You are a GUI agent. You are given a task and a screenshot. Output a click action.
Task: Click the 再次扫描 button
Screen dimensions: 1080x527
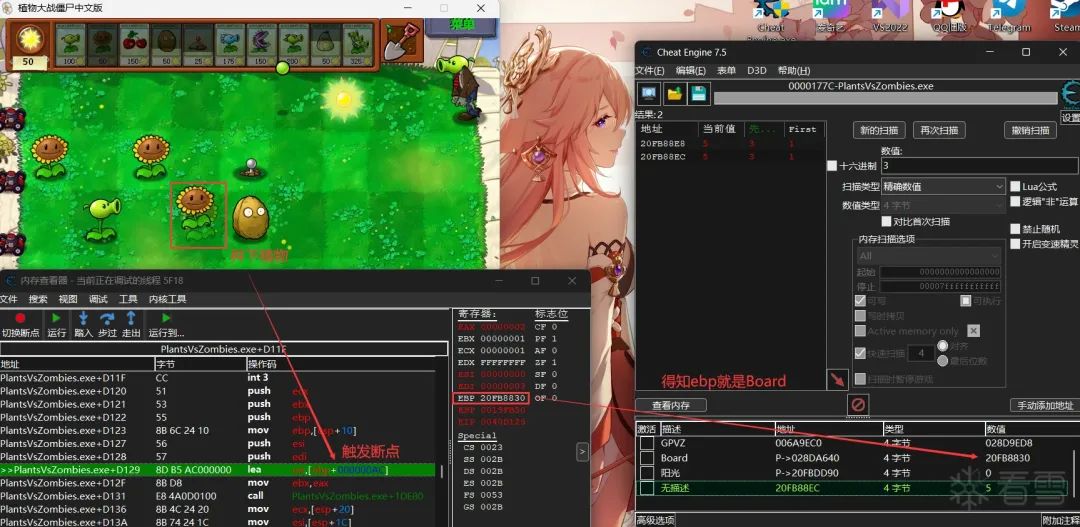tap(939, 130)
